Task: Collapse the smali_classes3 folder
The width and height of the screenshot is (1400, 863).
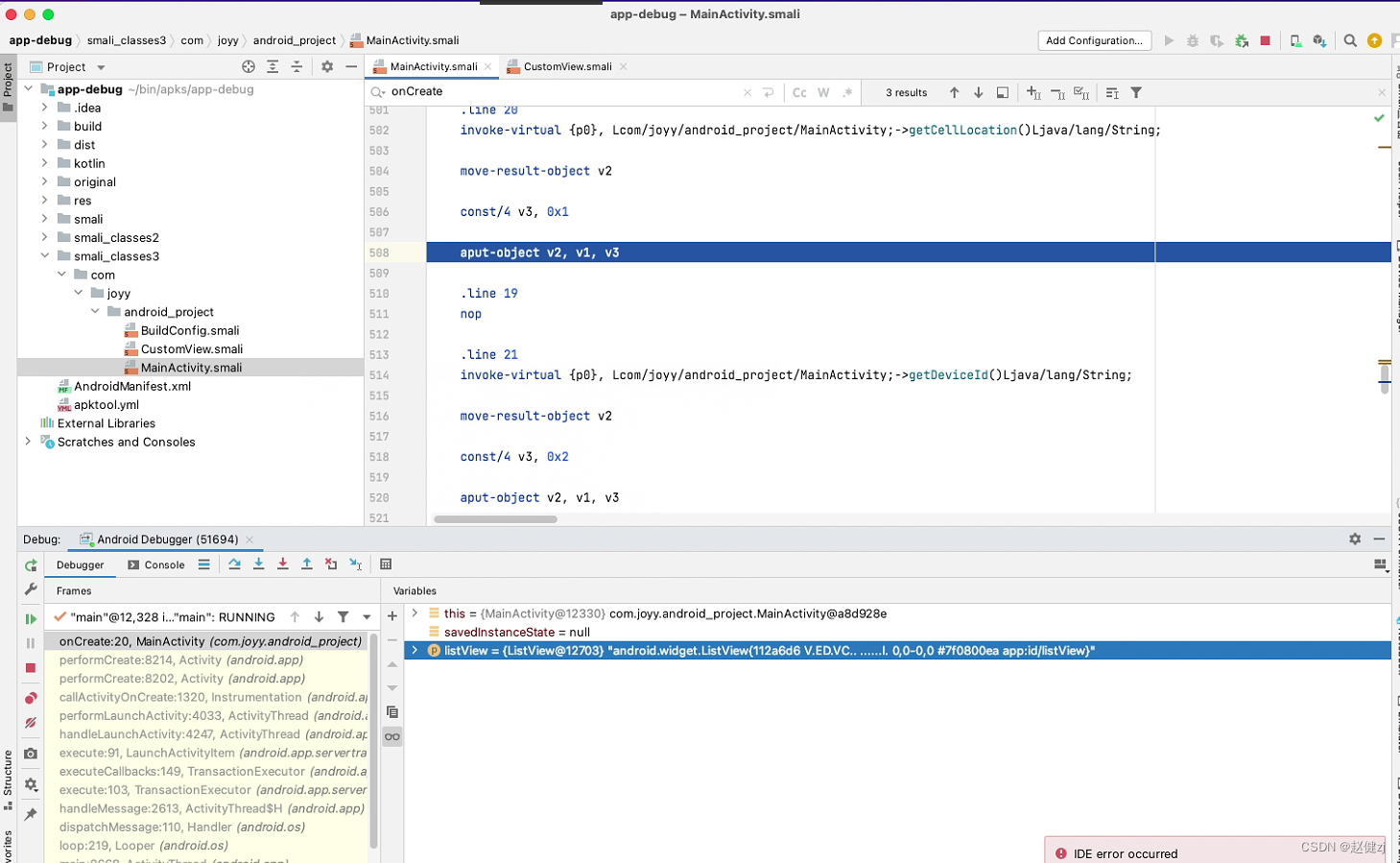Action: coord(44,256)
